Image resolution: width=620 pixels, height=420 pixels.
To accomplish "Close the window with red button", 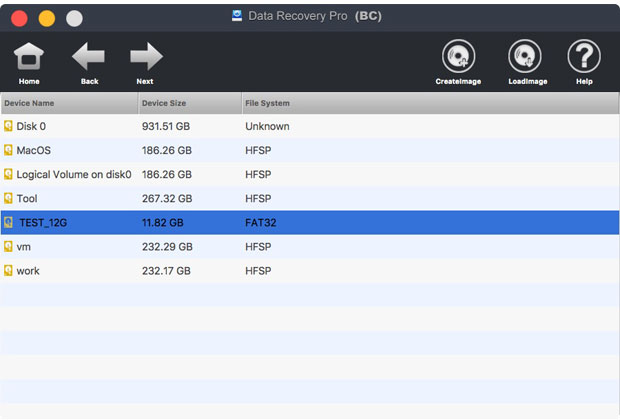I will tap(19, 18).
